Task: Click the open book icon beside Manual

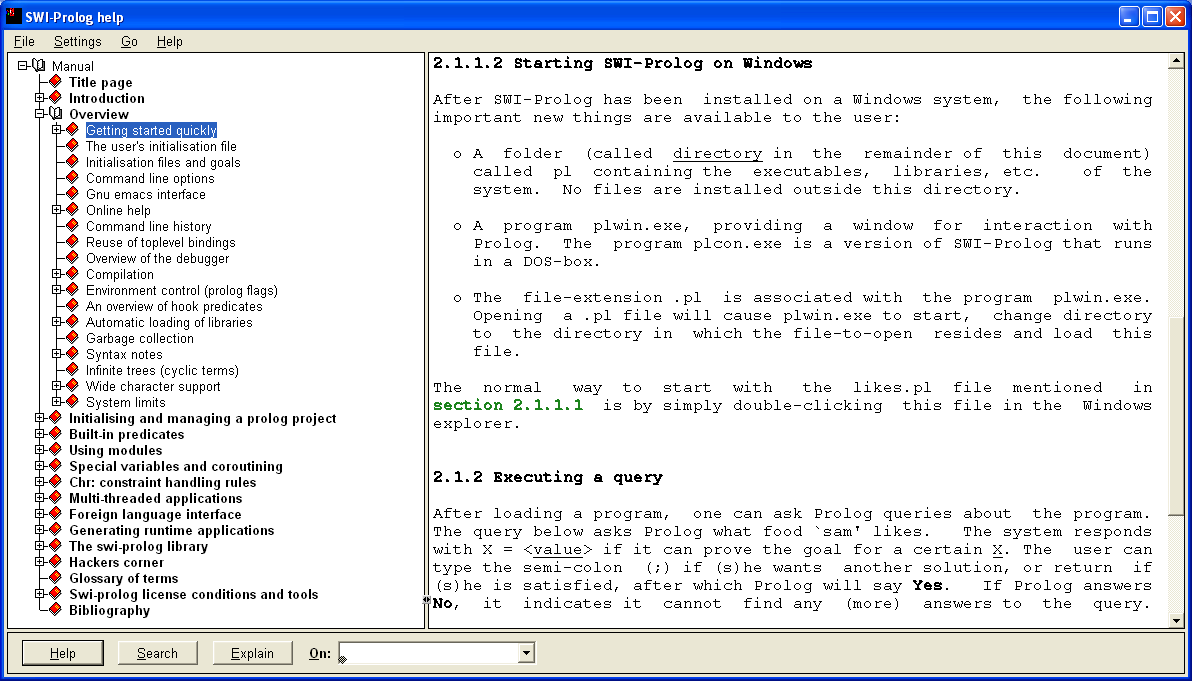Action: (39, 66)
